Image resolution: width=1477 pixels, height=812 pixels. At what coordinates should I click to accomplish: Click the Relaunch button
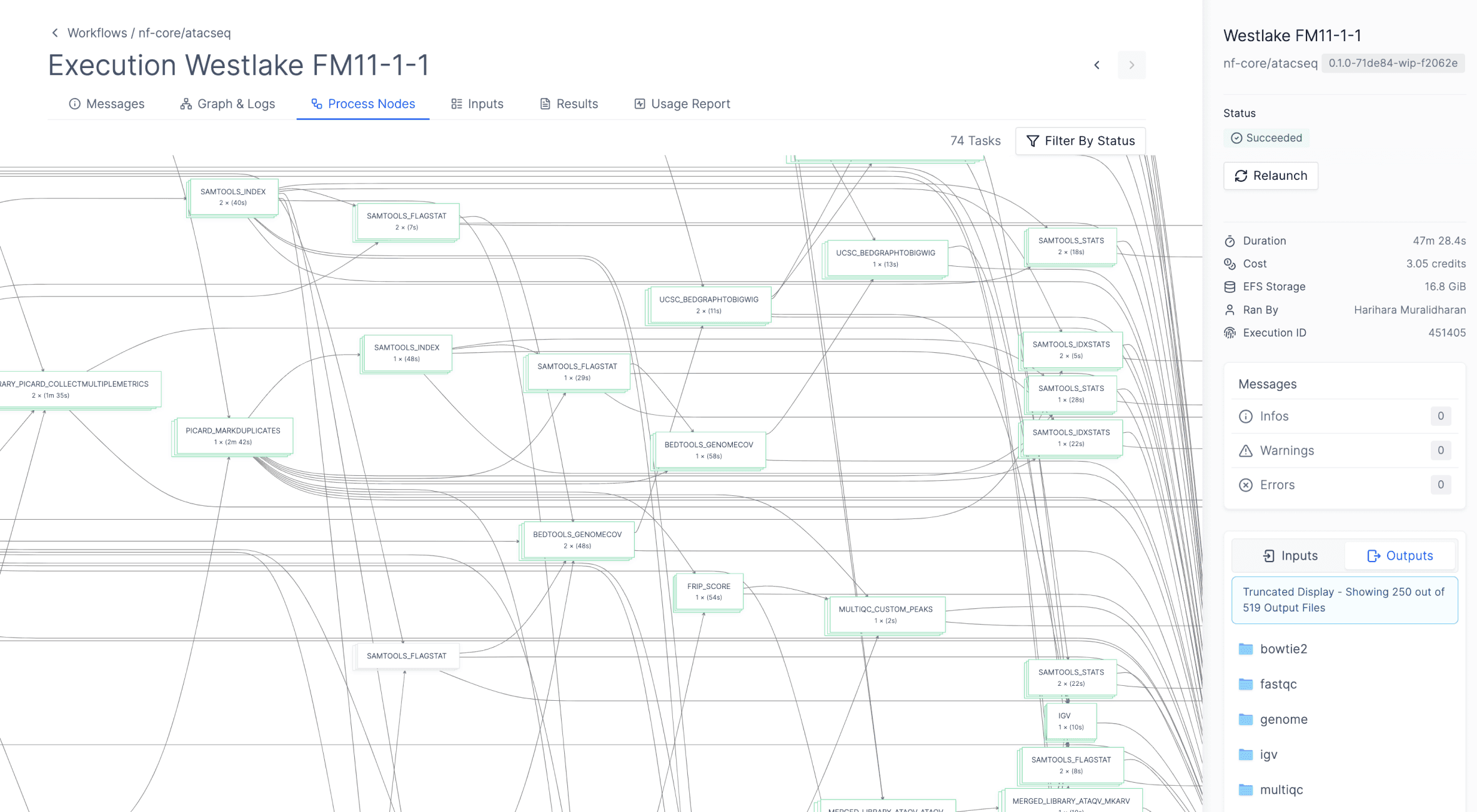pos(1271,176)
